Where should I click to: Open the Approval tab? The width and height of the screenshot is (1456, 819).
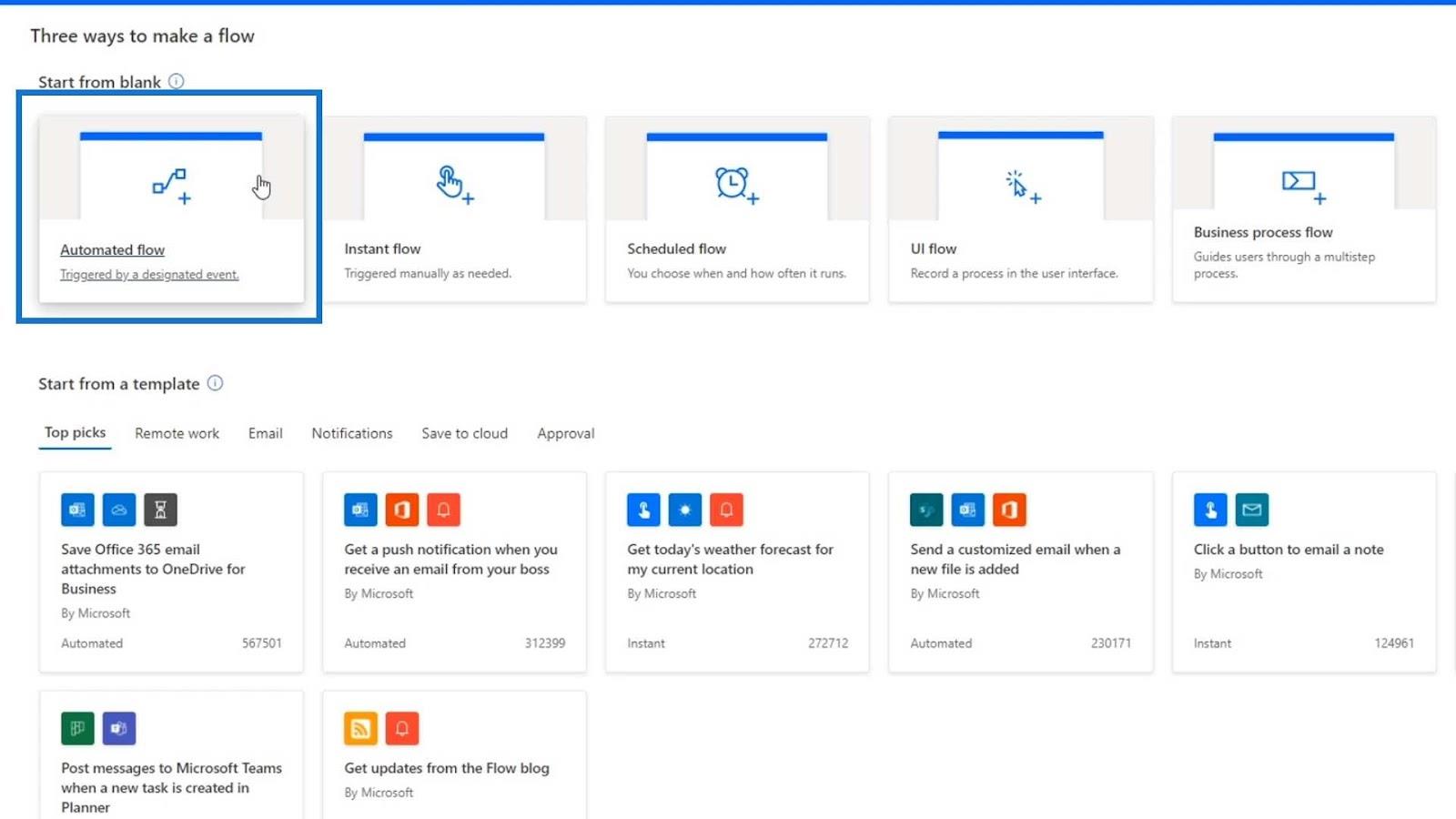(565, 433)
